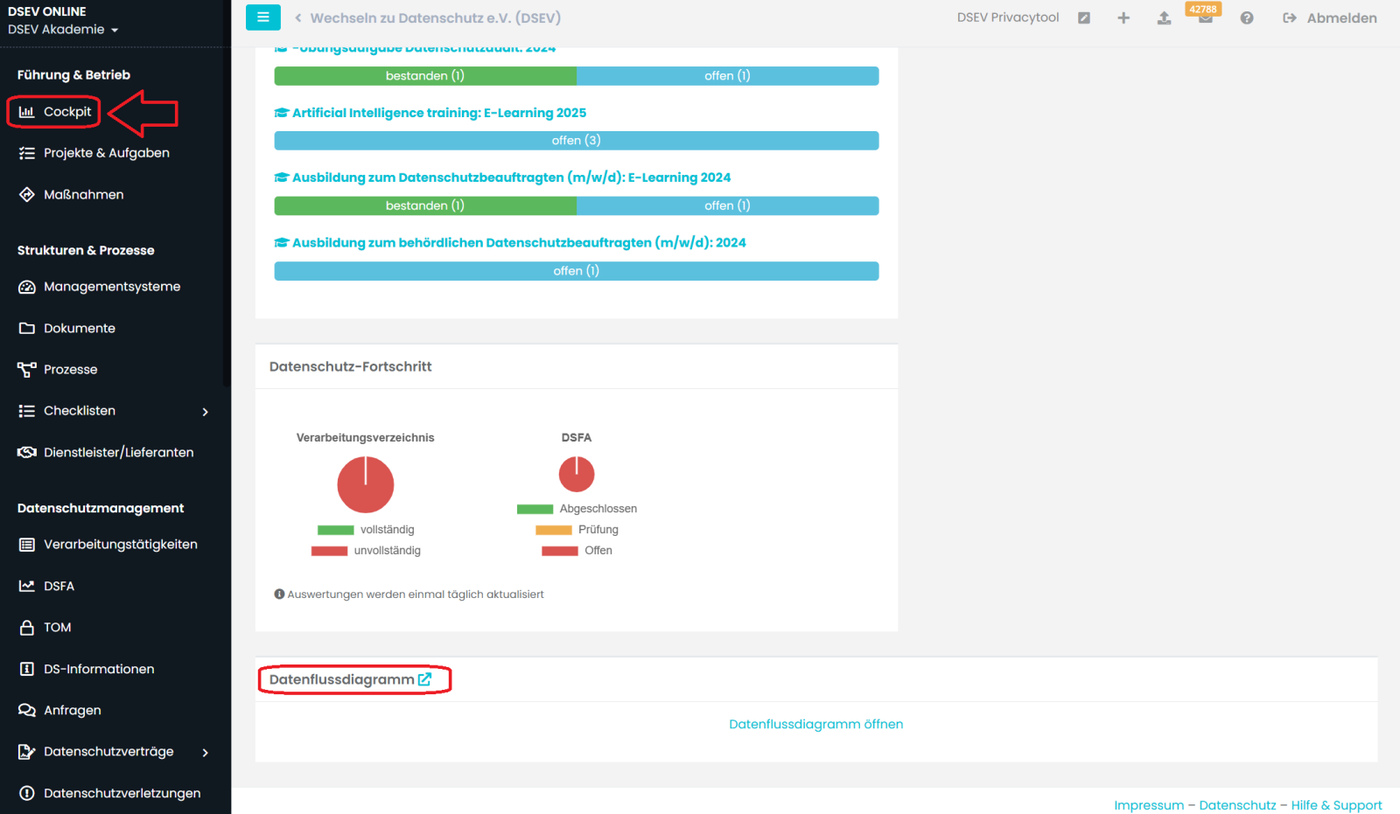Viewport: 1400px width, 814px height.
Task: Log out with the Abmelden button
Action: pos(1330,18)
